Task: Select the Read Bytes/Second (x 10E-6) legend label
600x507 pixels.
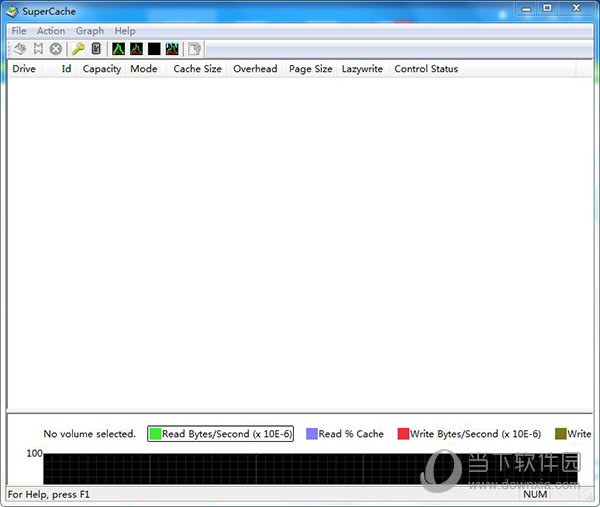Action: pyautogui.click(x=227, y=434)
